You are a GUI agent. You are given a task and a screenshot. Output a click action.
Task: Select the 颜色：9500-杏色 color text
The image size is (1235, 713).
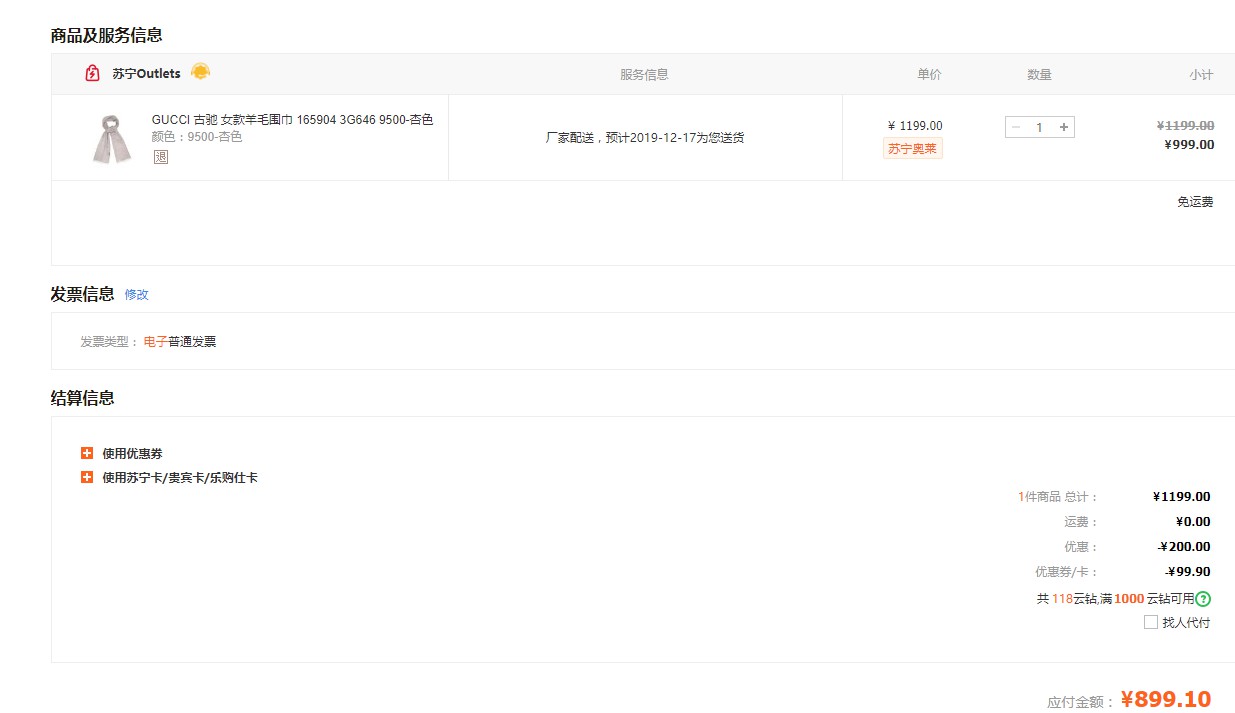coord(197,137)
